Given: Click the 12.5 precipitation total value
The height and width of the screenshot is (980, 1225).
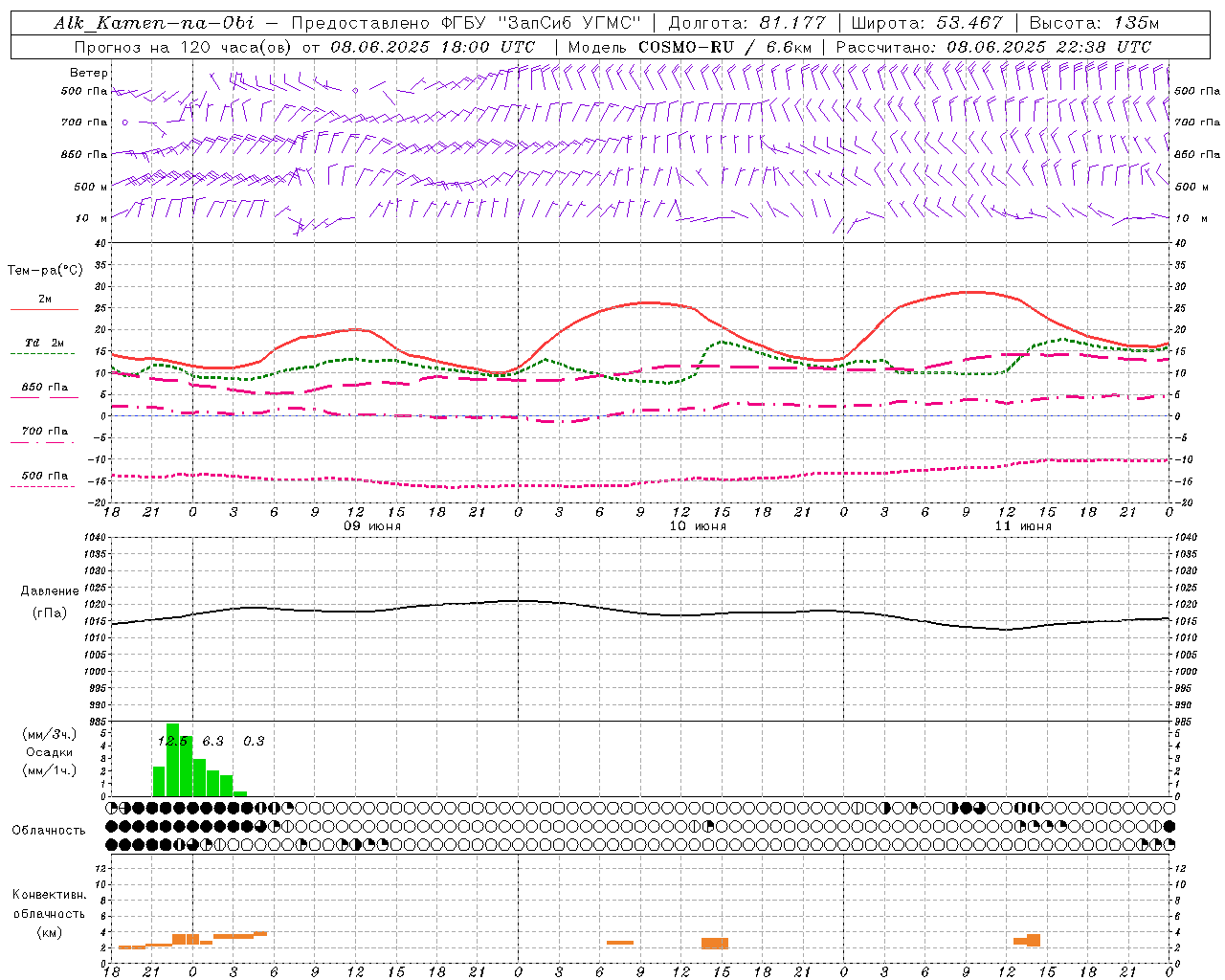Looking at the screenshot, I should point(172,741).
